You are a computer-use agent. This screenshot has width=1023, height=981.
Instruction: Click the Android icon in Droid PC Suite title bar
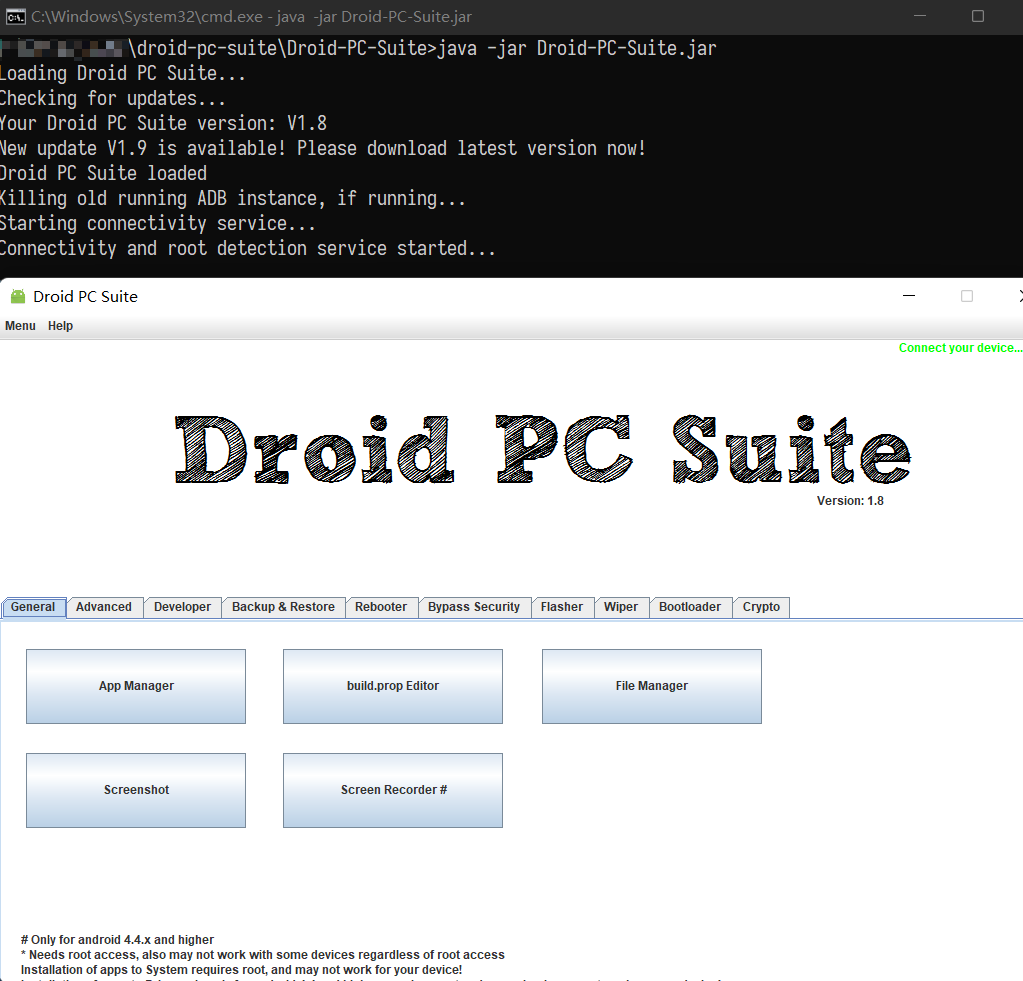tap(18, 296)
